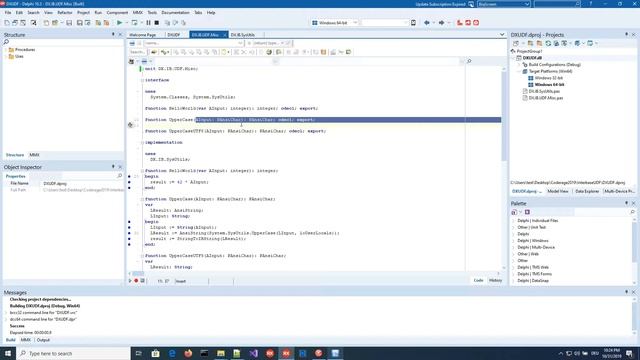The image size is (640, 360).
Task: Switch to the DX.IB.SysUtils editor tab
Action: coord(243,35)
